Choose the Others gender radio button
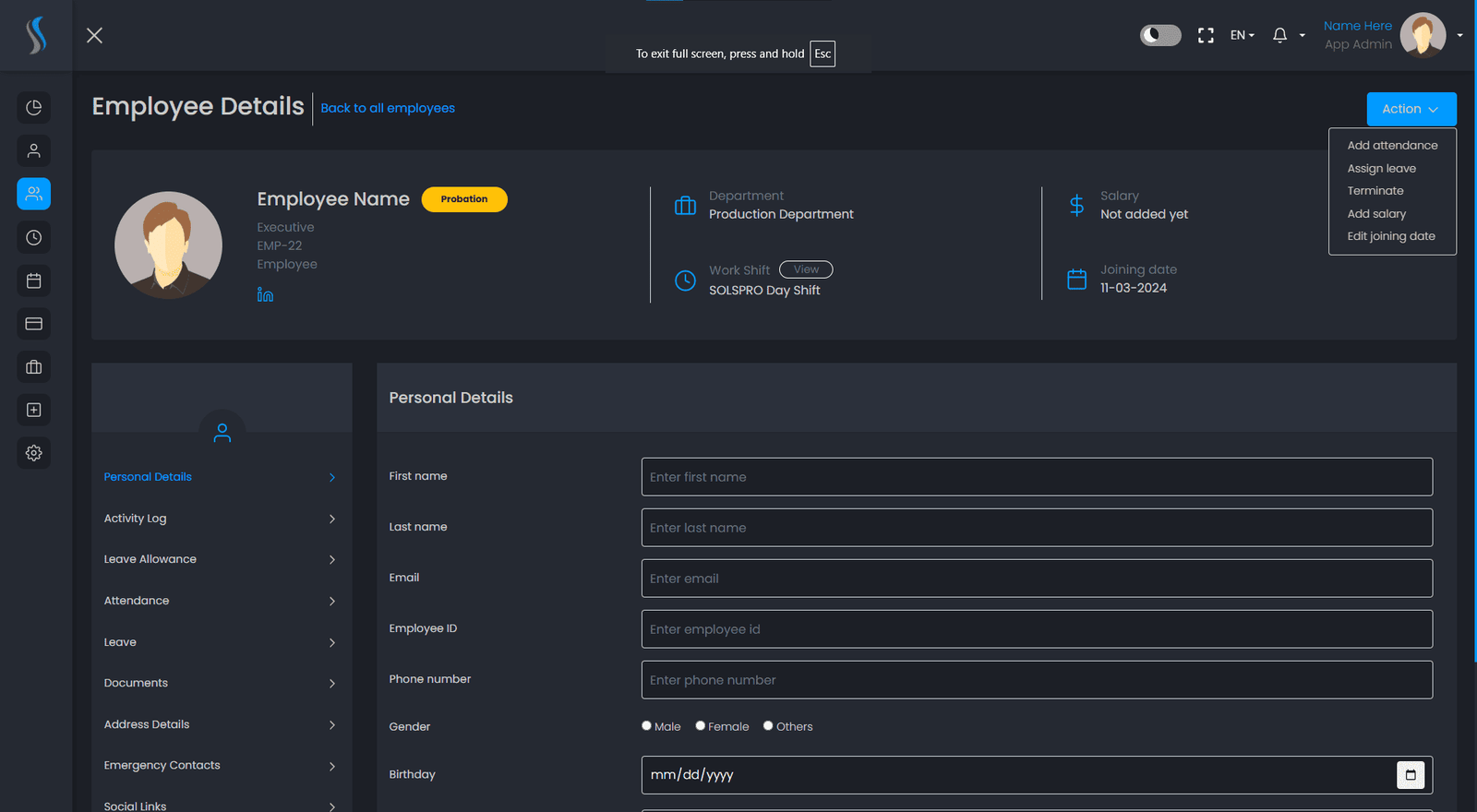This screenshot has height=812, width=1477. tap(768, 725)
